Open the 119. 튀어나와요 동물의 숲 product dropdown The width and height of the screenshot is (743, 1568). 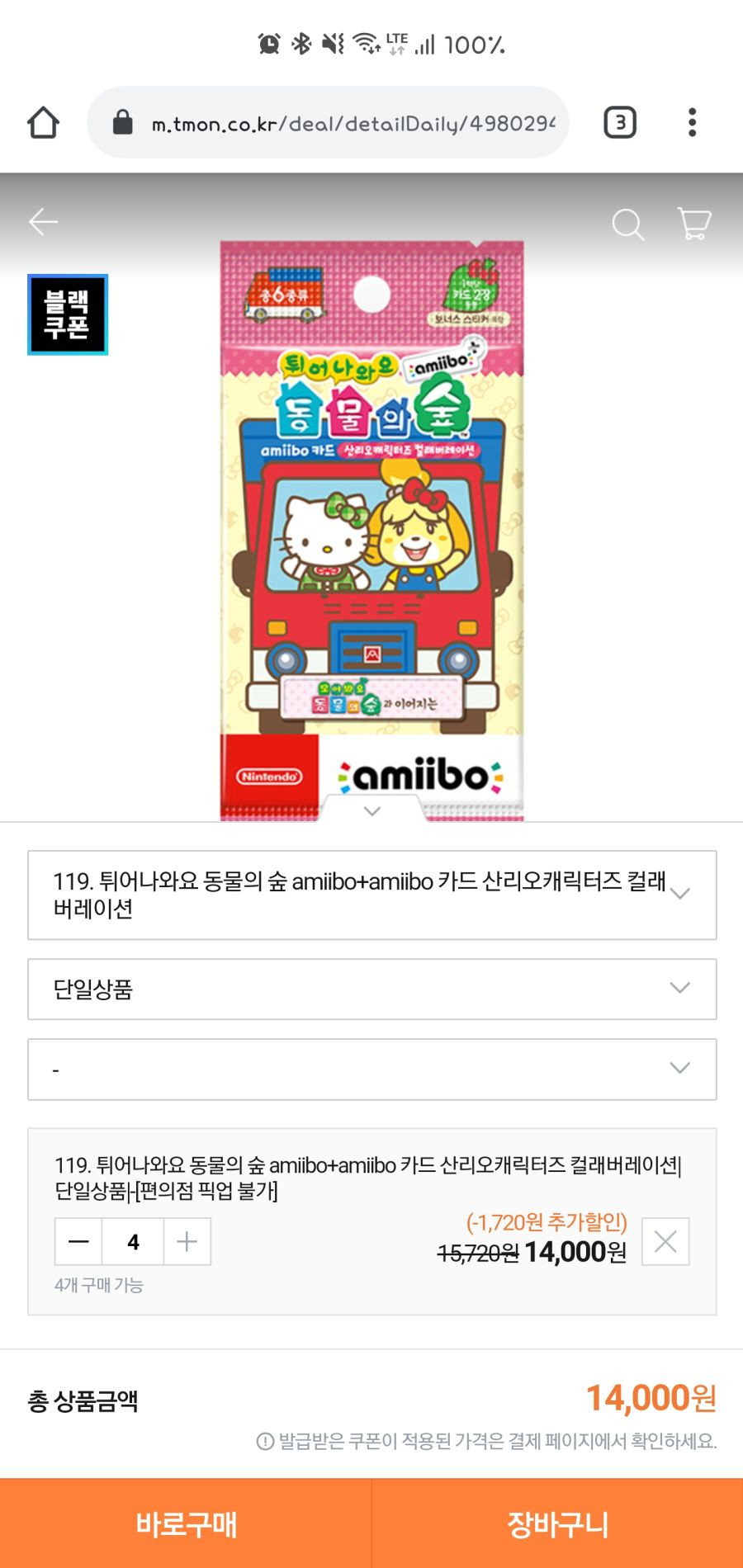pyautogui.click(x=372, y=895)
